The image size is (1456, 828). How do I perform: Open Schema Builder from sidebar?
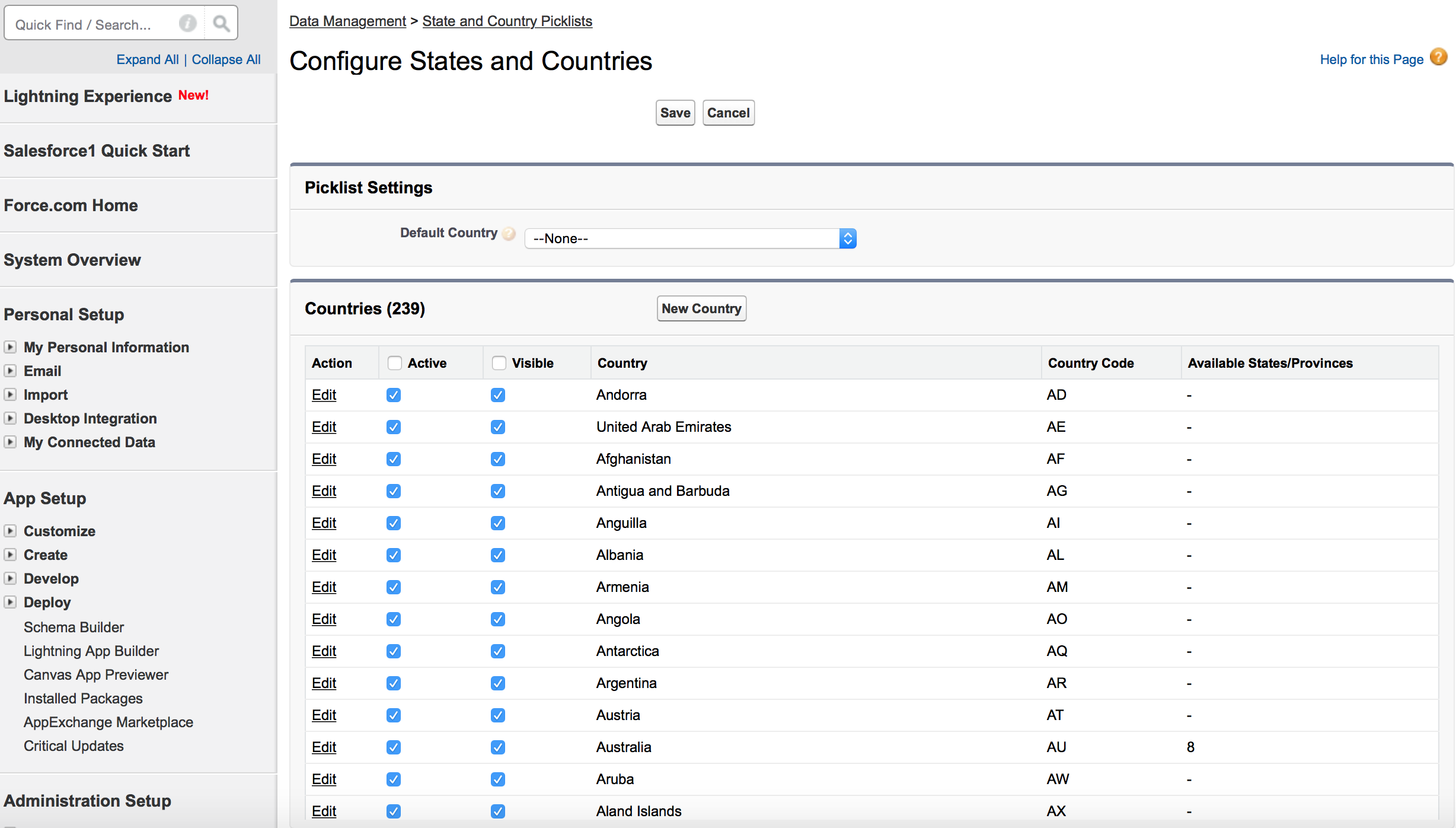click(74, 627)
